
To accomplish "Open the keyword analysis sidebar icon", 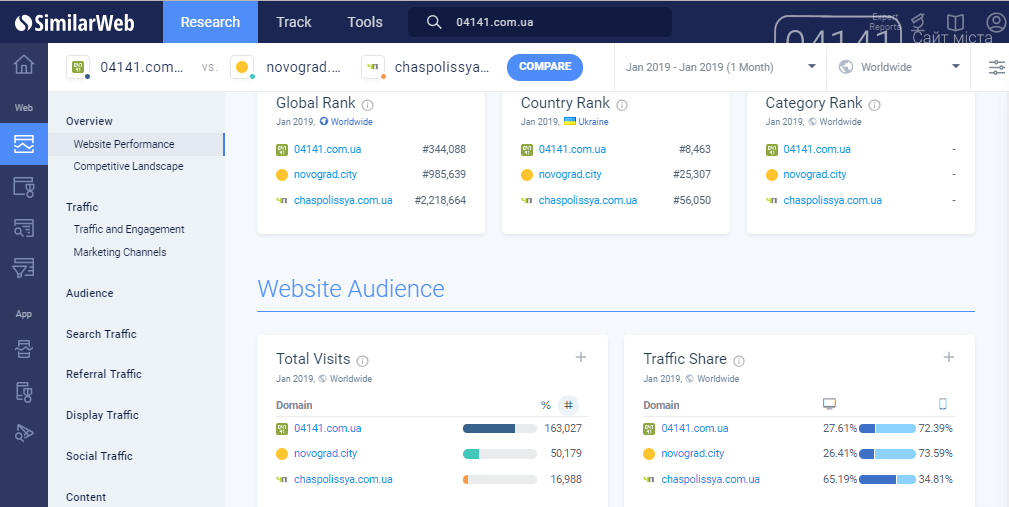I will pos(24,227).
